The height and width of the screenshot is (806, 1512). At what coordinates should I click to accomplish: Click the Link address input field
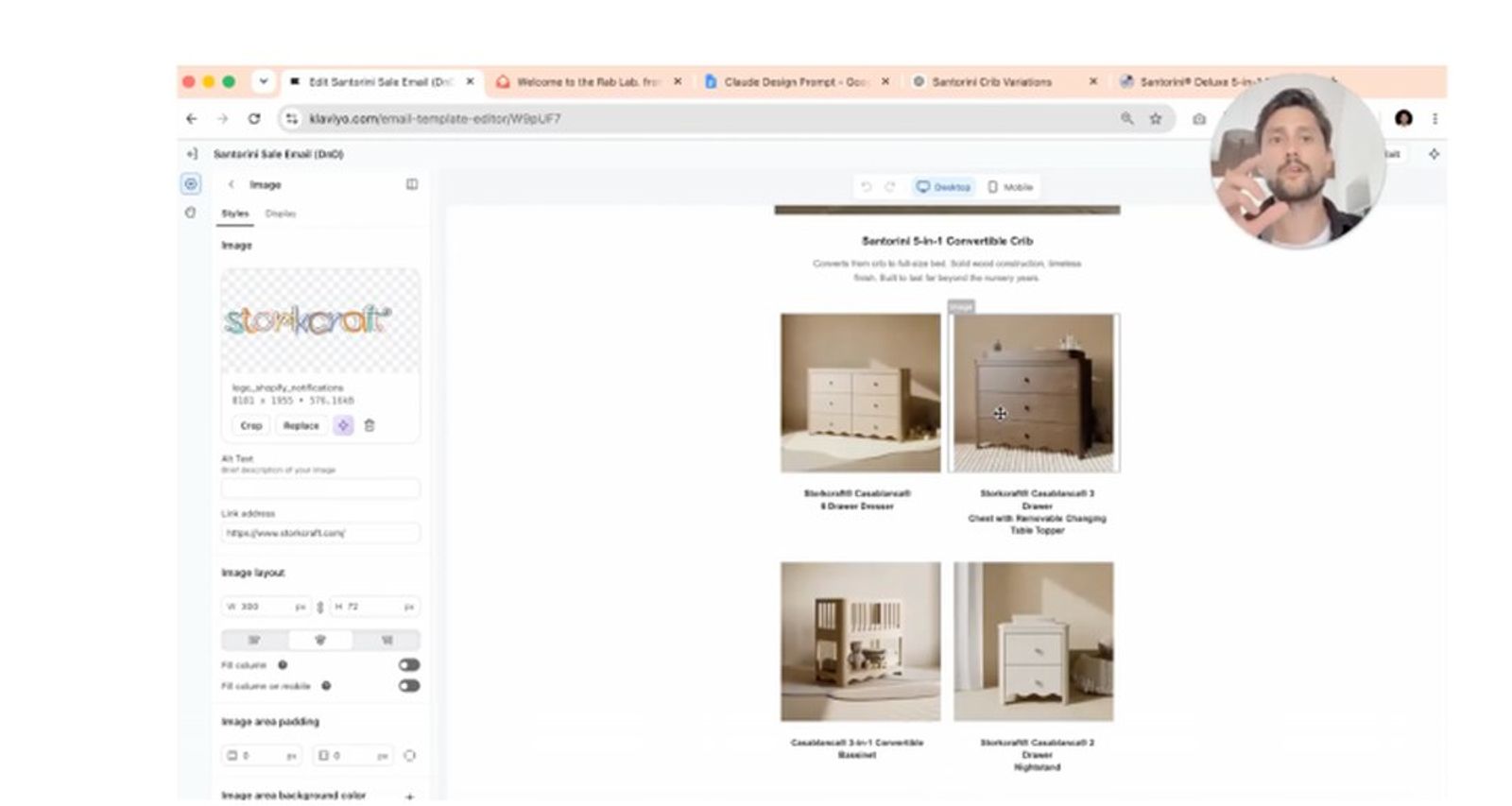click(x=320, y=534)
